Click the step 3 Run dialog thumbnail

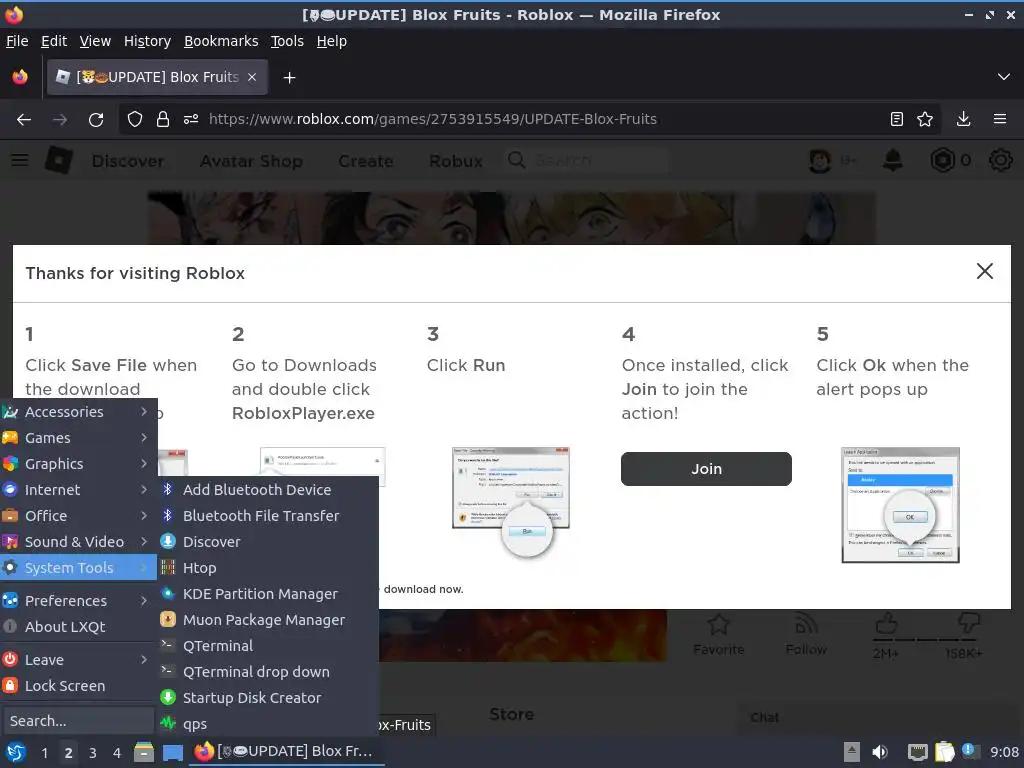coord(511,502)
